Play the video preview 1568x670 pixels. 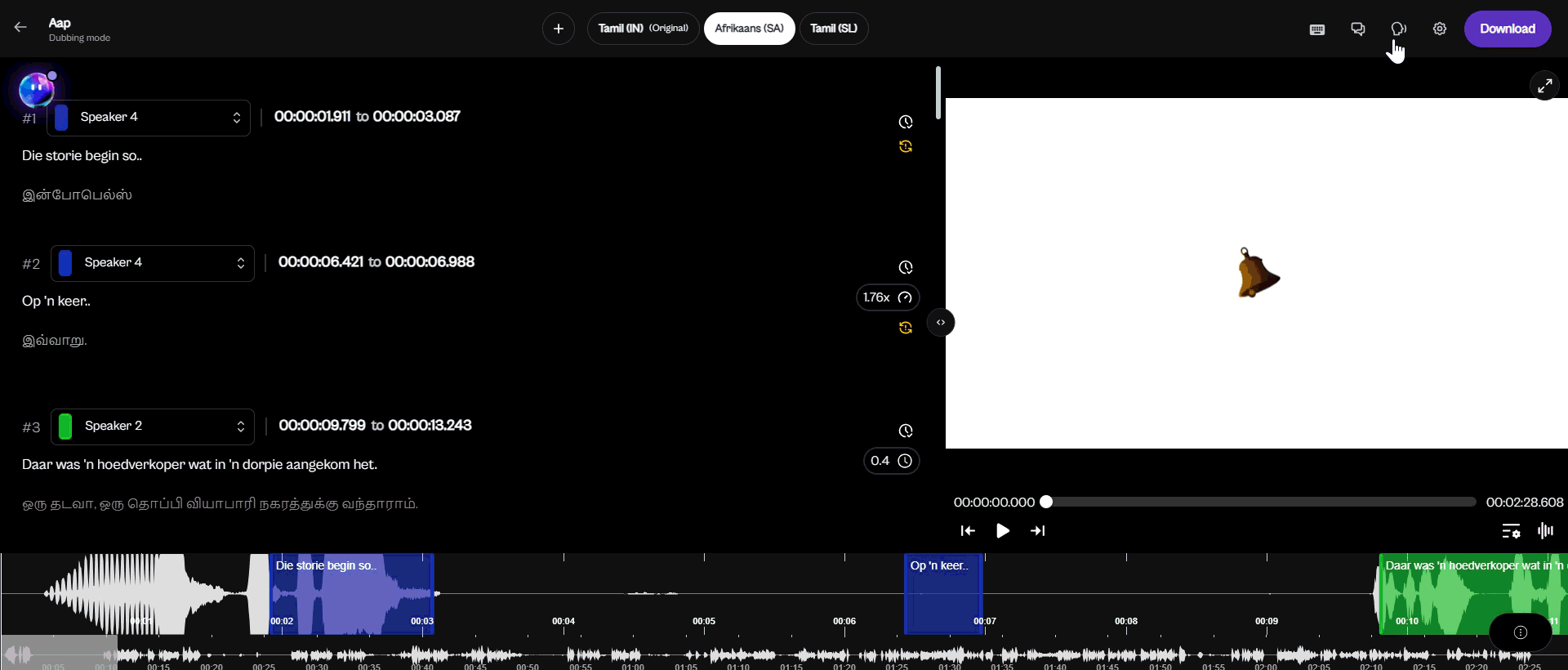[x=1003, y=531]
